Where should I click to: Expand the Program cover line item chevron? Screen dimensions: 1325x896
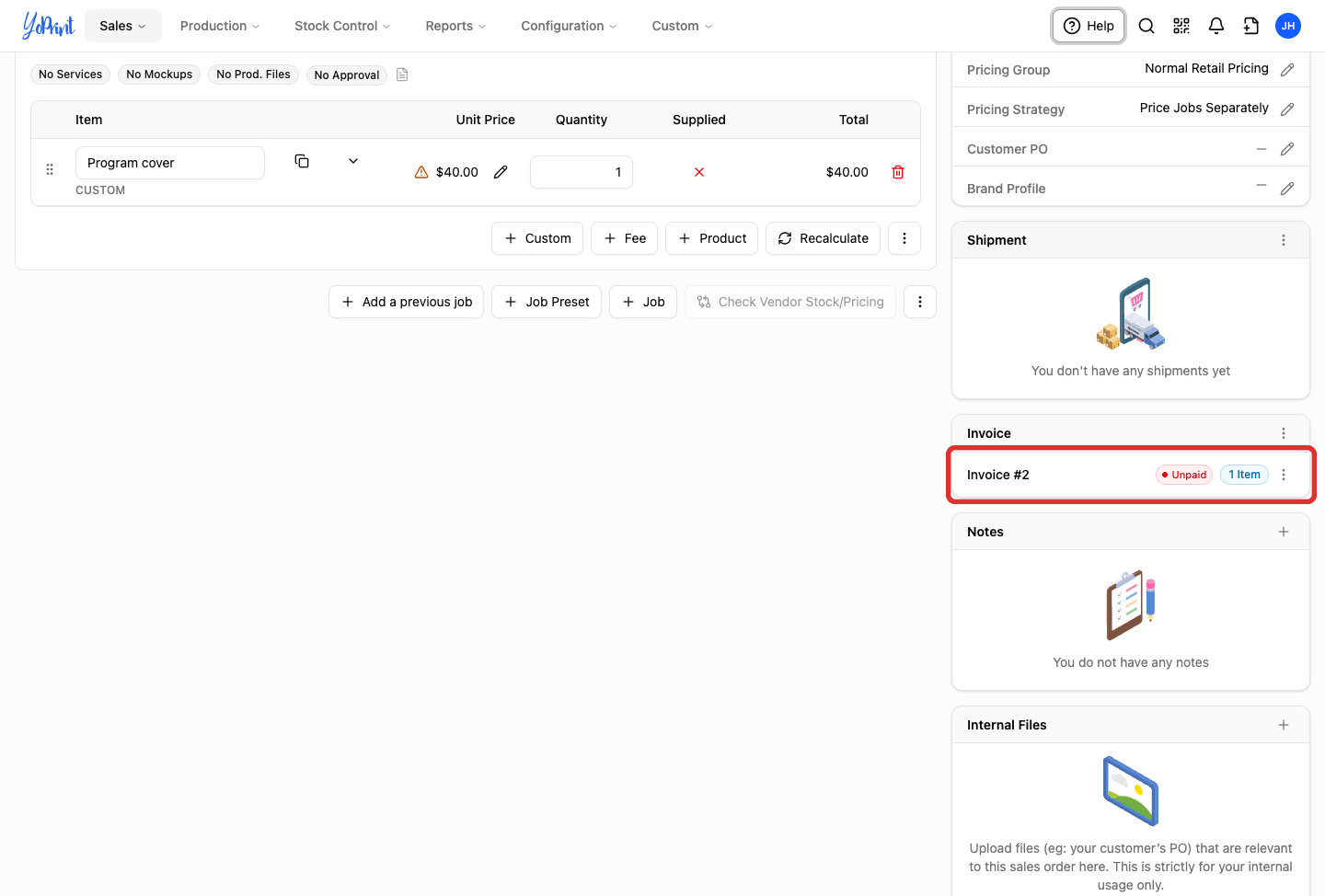pyautogui.click(x=353, y=161)
